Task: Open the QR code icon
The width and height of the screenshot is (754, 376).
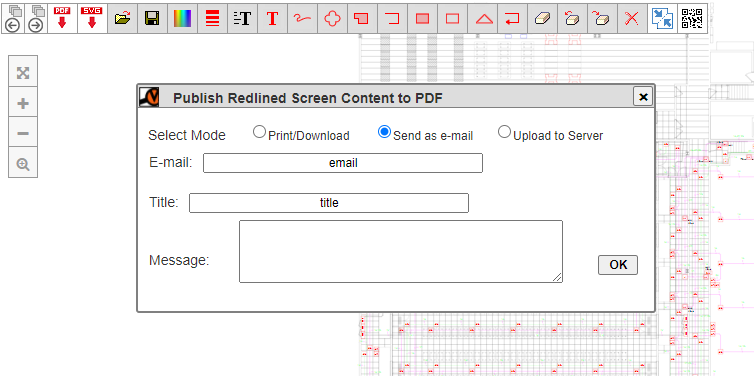Action: pos(692,18)
